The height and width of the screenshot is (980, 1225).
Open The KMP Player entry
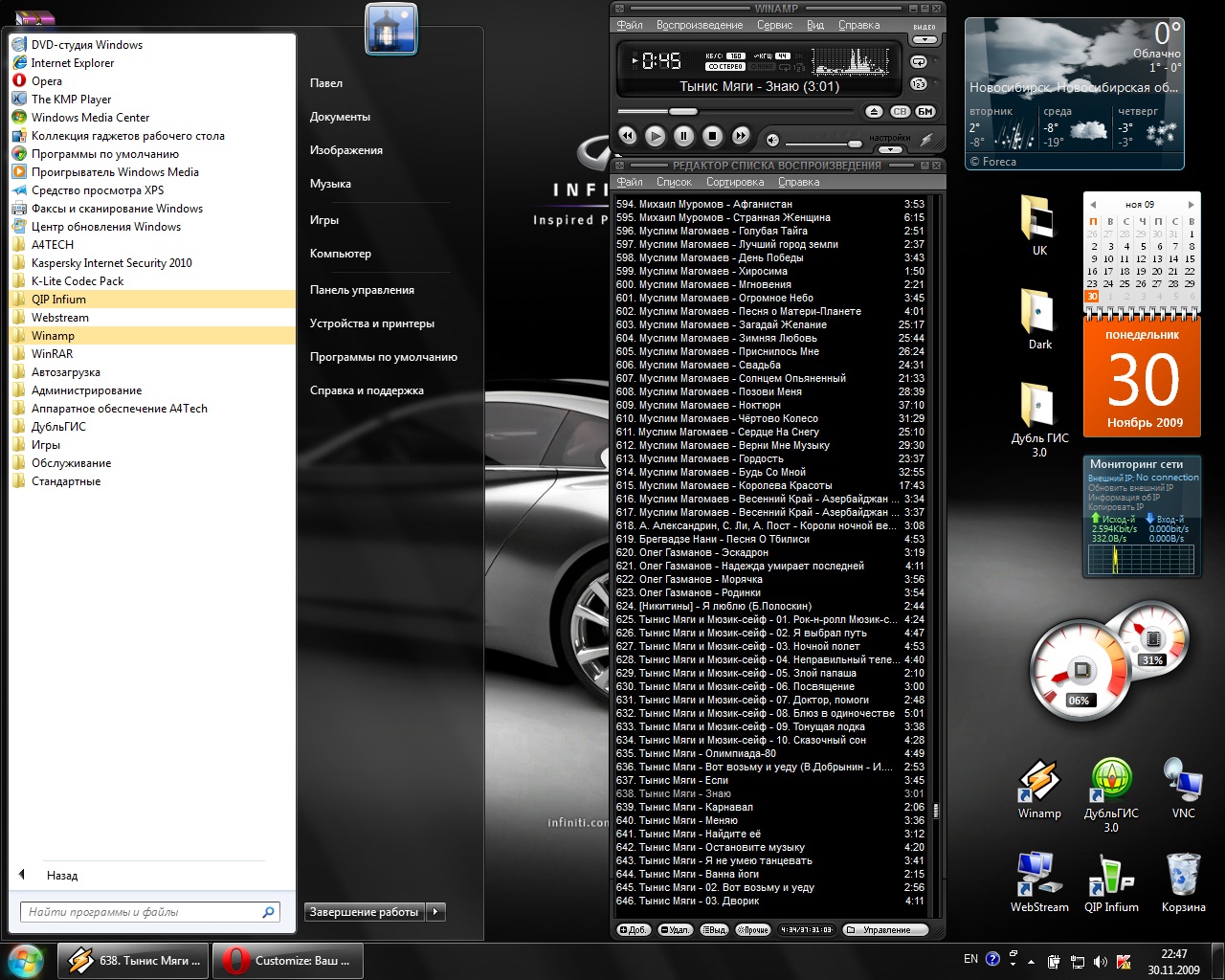152,100
